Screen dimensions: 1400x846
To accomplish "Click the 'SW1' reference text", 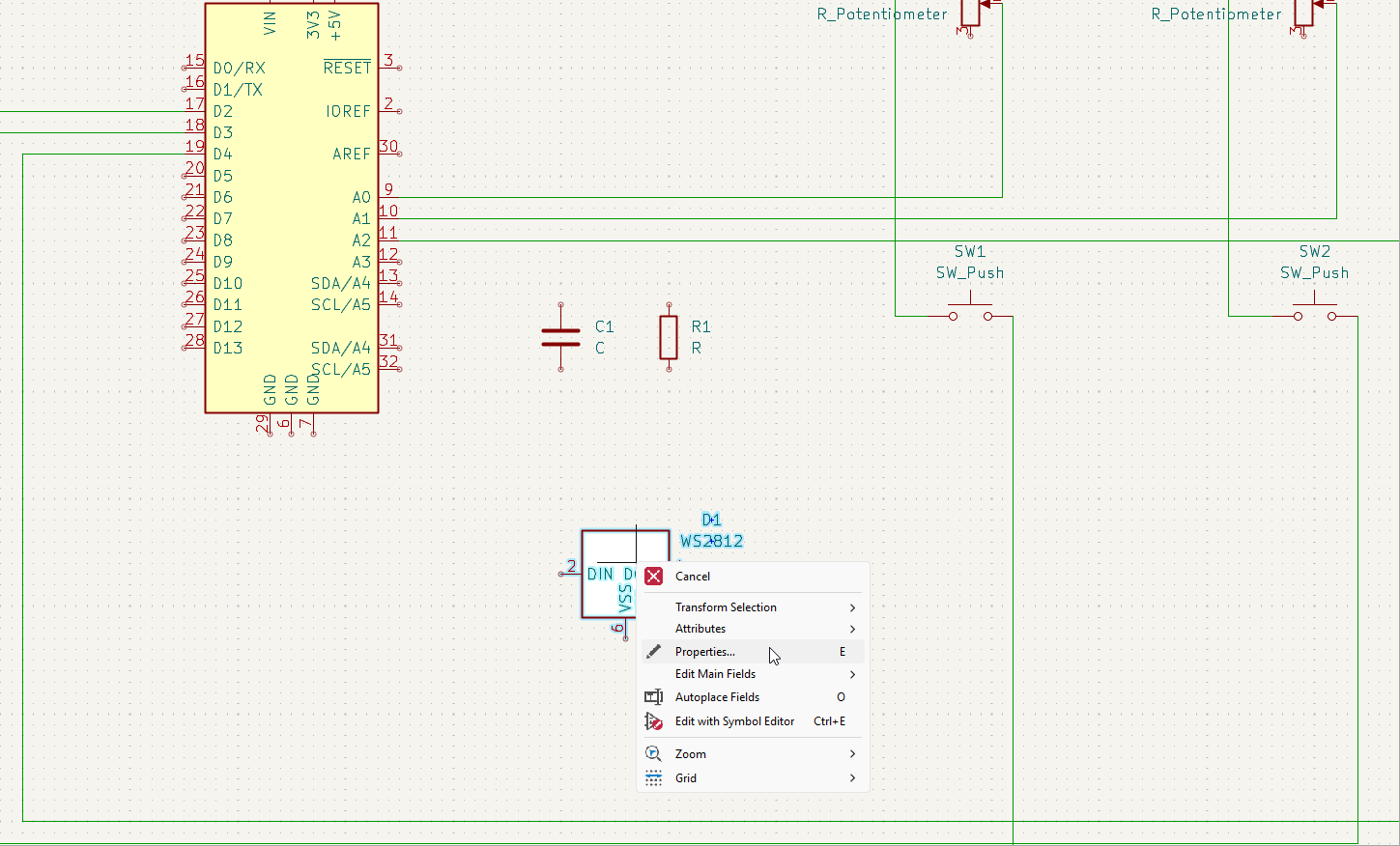I will point(970,251).
